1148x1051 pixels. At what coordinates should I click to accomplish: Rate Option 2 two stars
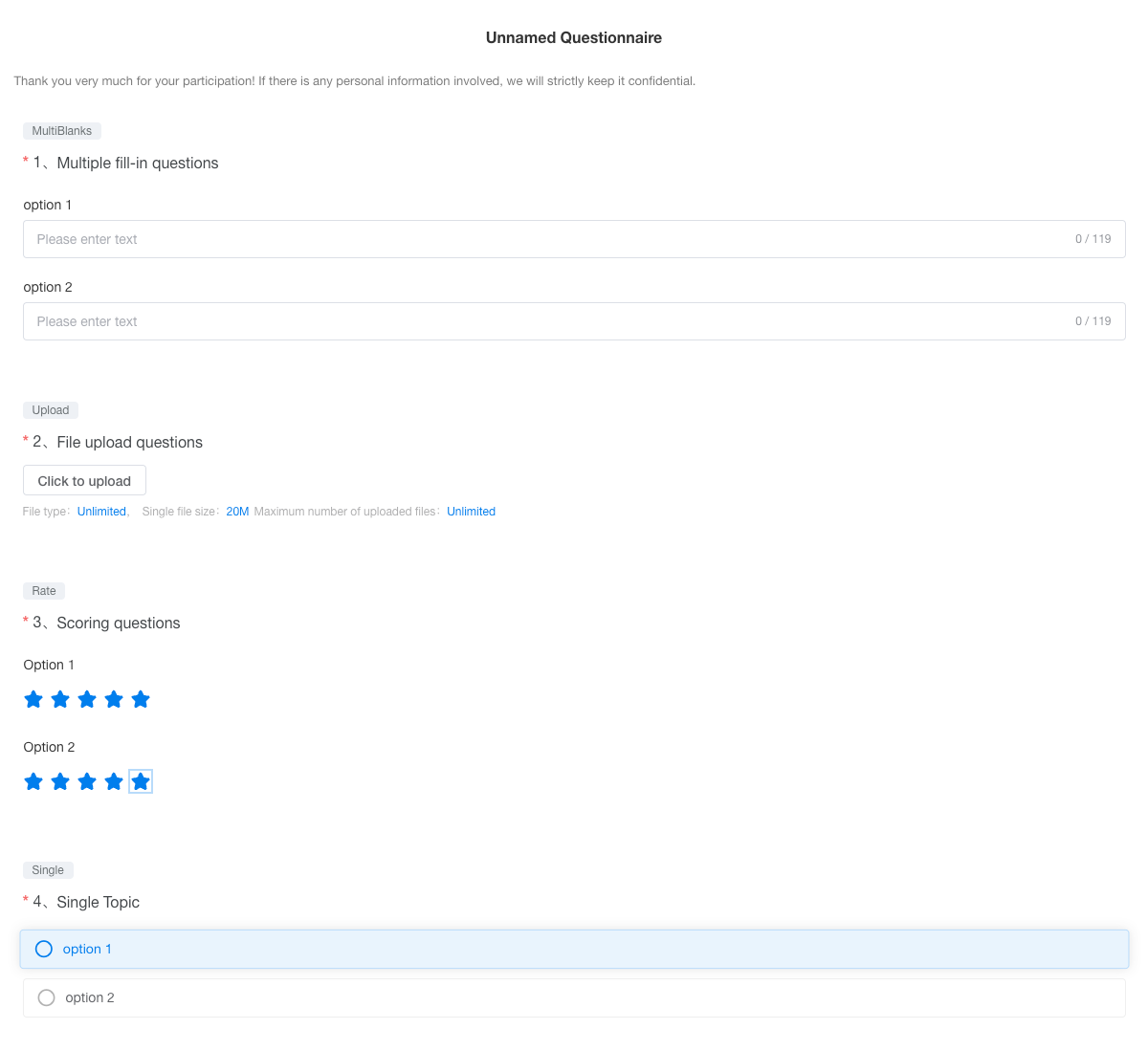point(60,781)
